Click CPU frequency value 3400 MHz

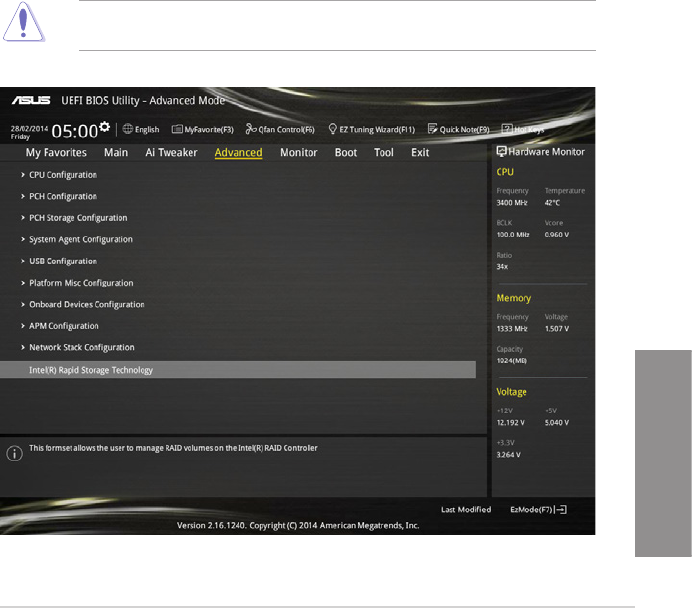[512, 203]
